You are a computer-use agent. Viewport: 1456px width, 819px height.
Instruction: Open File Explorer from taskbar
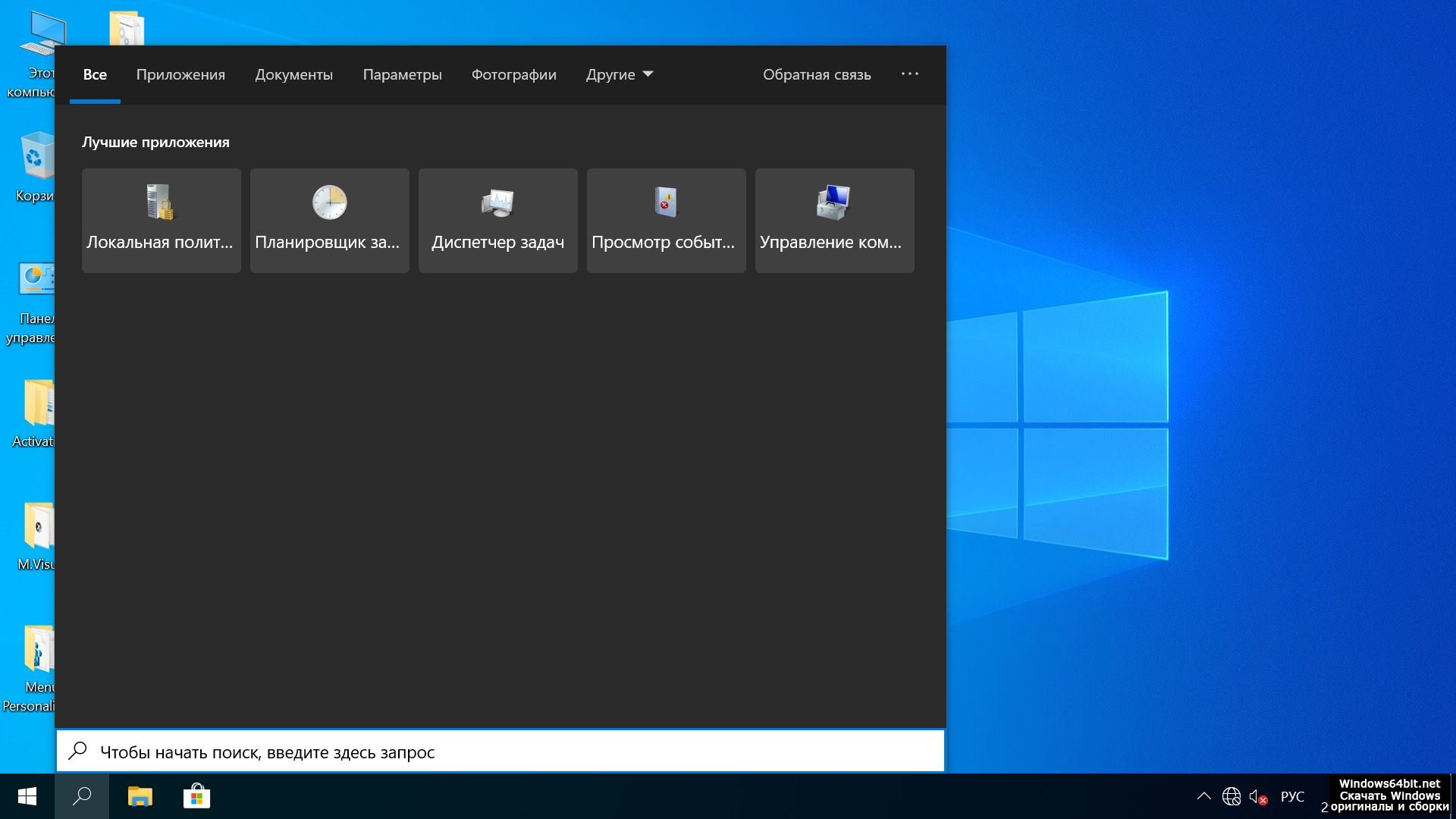(x=140, y=796)
